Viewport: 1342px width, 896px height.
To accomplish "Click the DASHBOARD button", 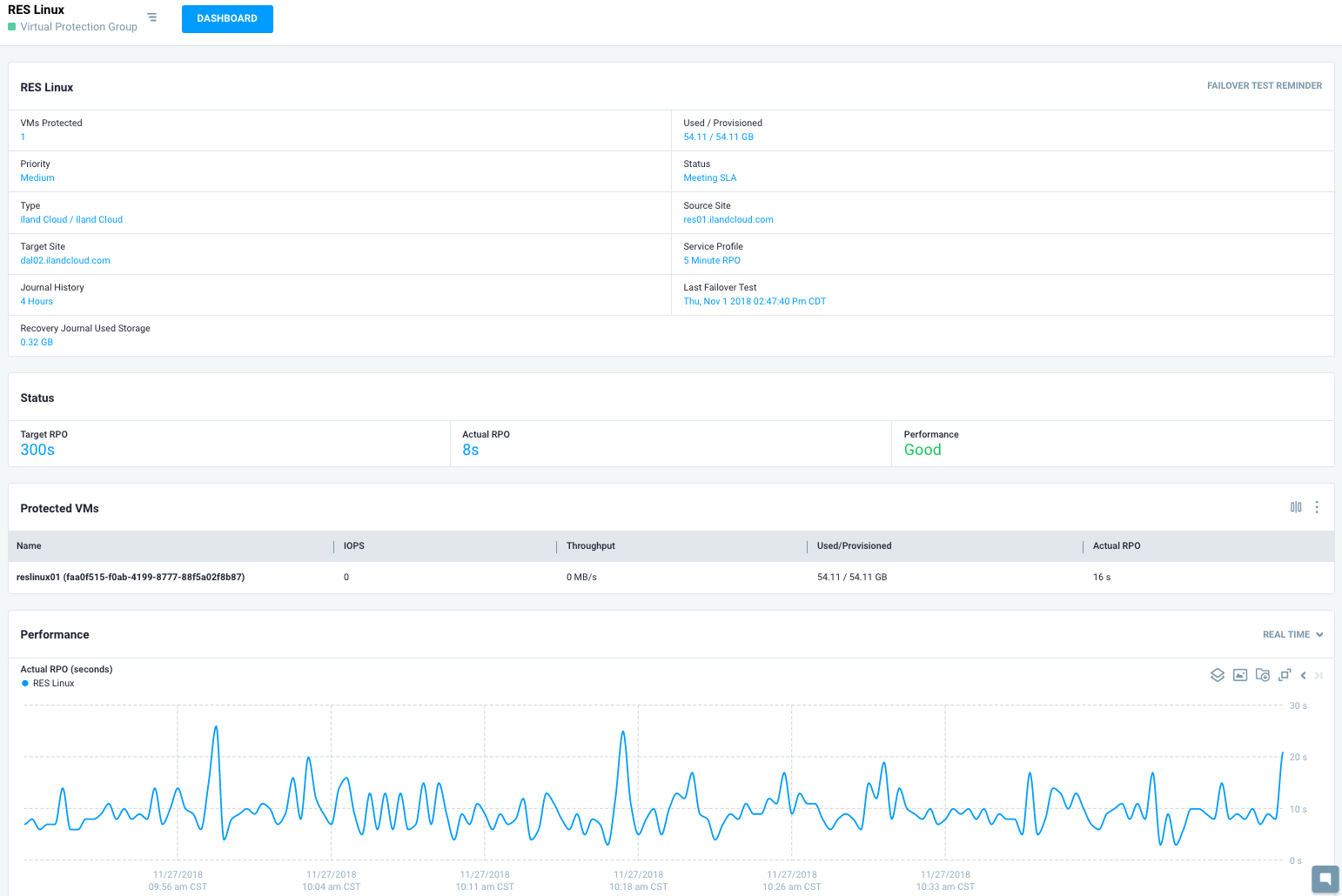I will (227, 18).
